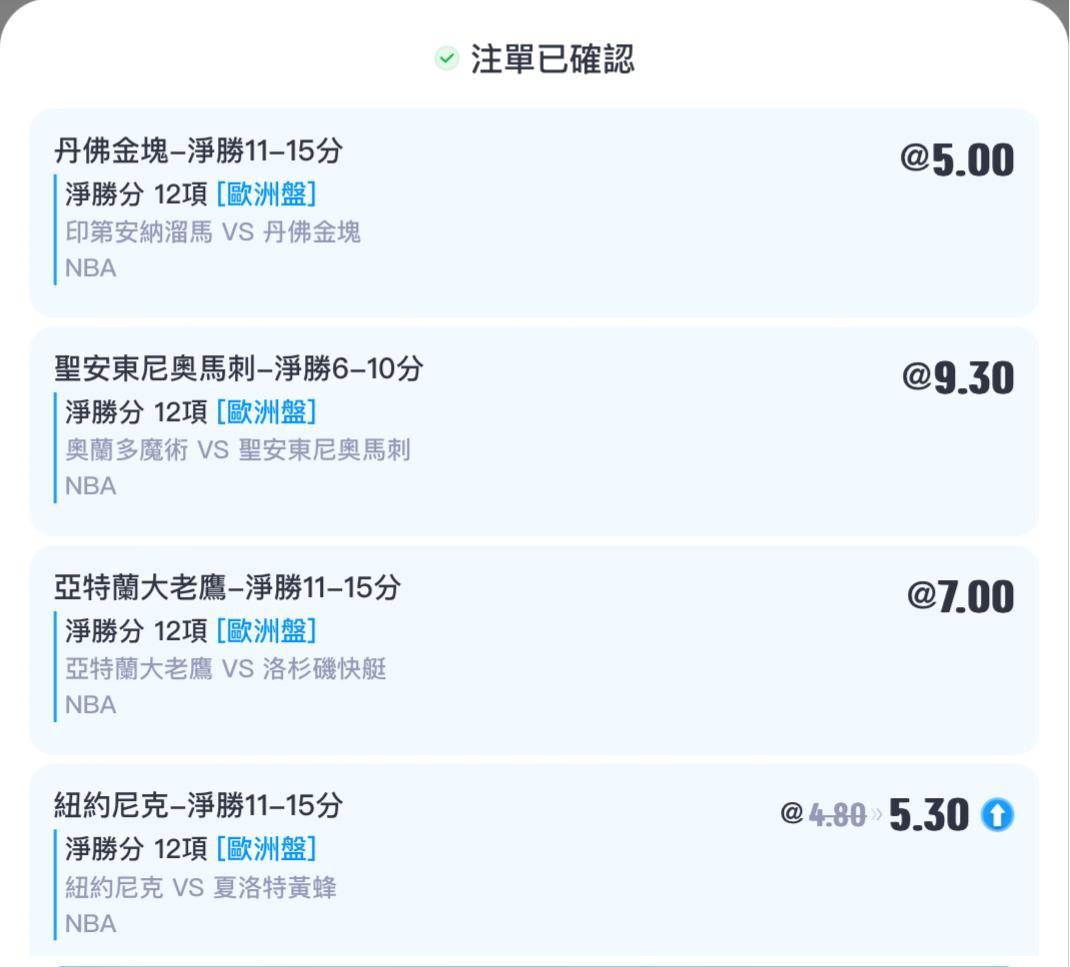Screen dimensions: 1070x967
Task: Click the @5.00 odds value
Action: 957,160
